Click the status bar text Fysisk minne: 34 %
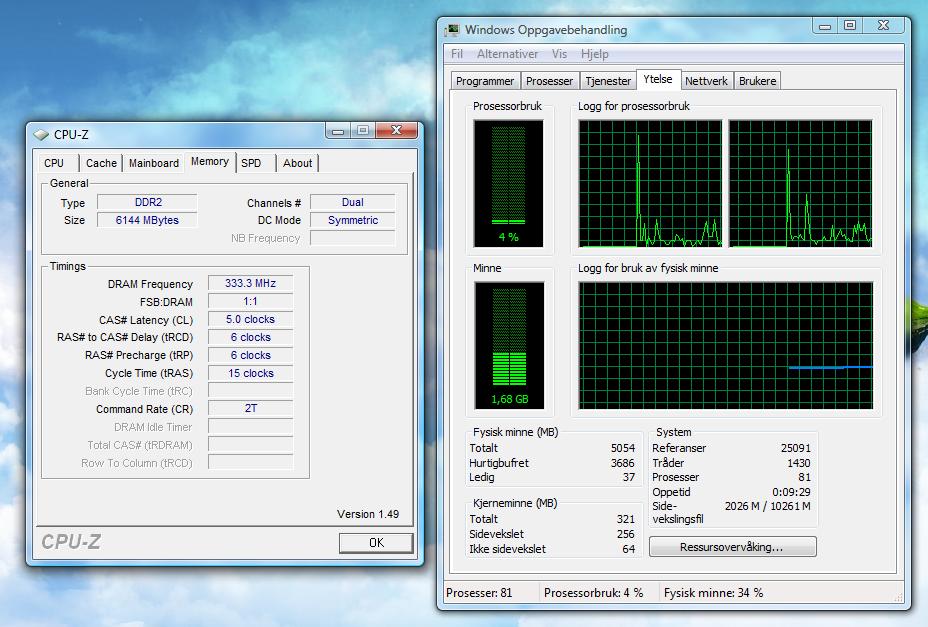 pos(713,593)
